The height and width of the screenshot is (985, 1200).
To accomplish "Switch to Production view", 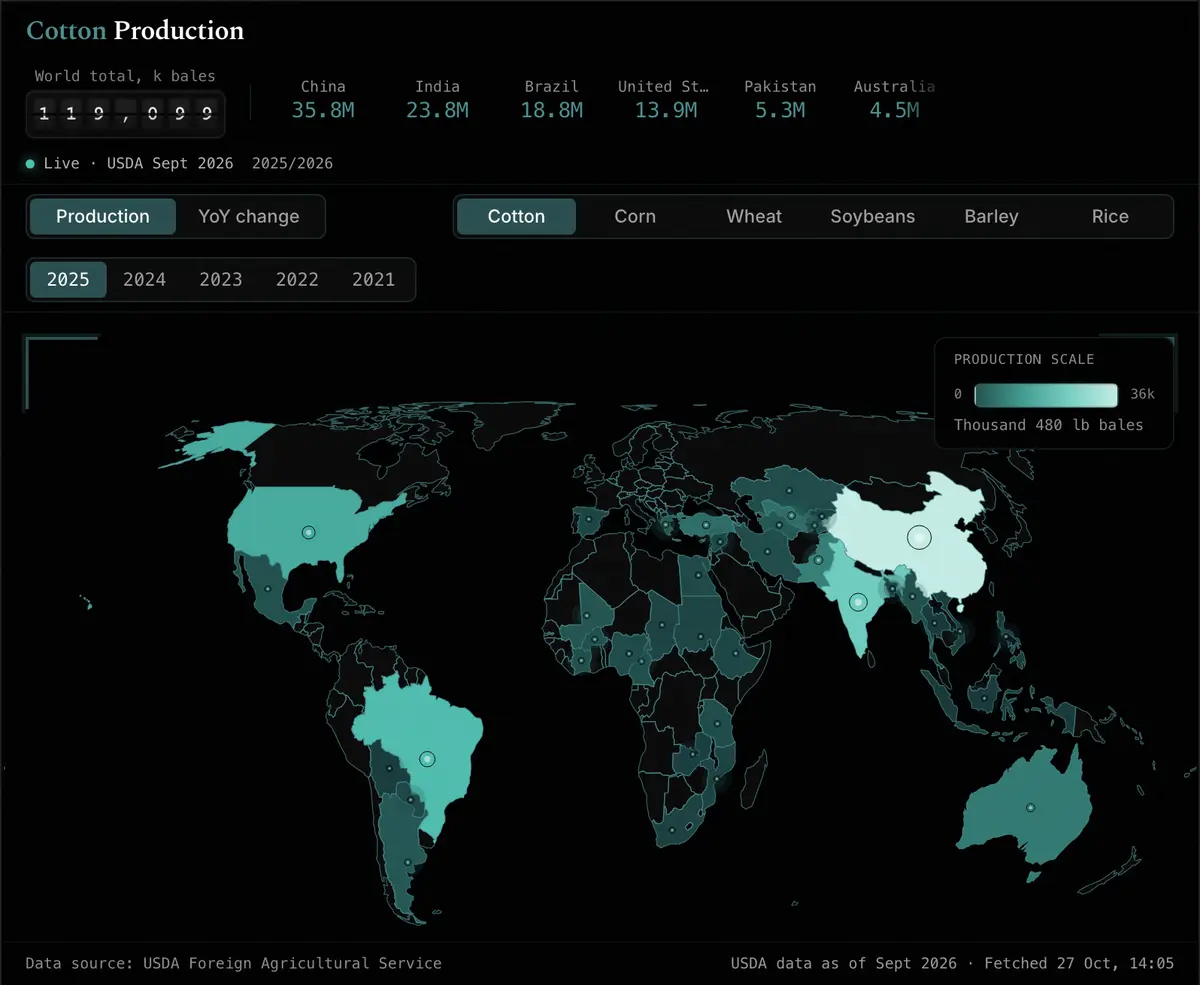I will 103,216.
